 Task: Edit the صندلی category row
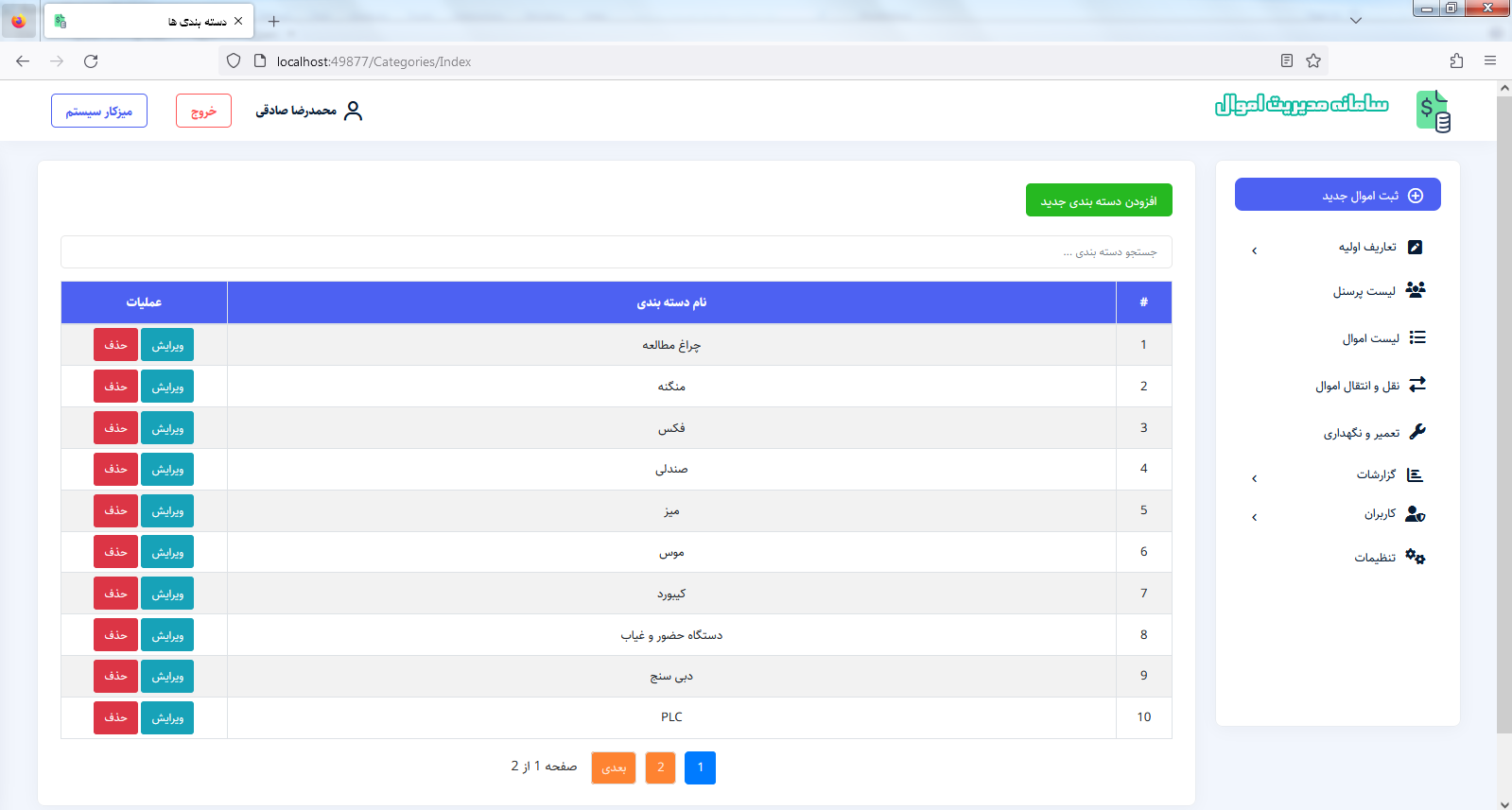tap(167, 470)
